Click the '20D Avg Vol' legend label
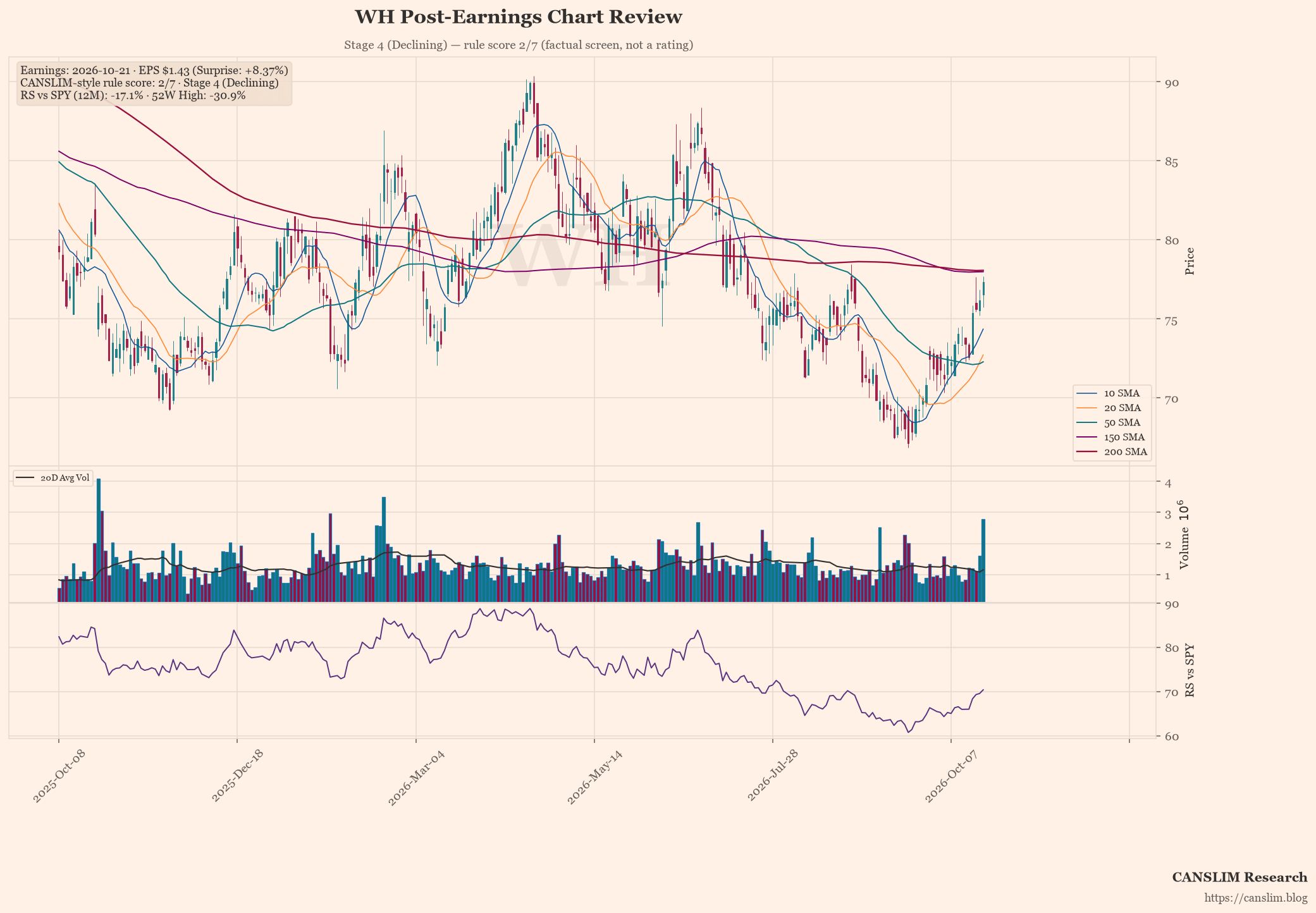 click(x=65, y=477)
